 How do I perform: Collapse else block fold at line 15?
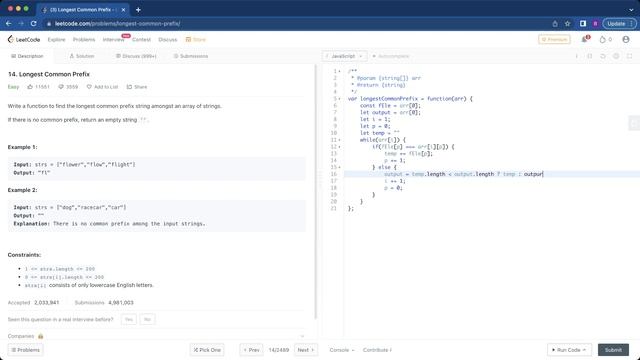coord(340,167)
